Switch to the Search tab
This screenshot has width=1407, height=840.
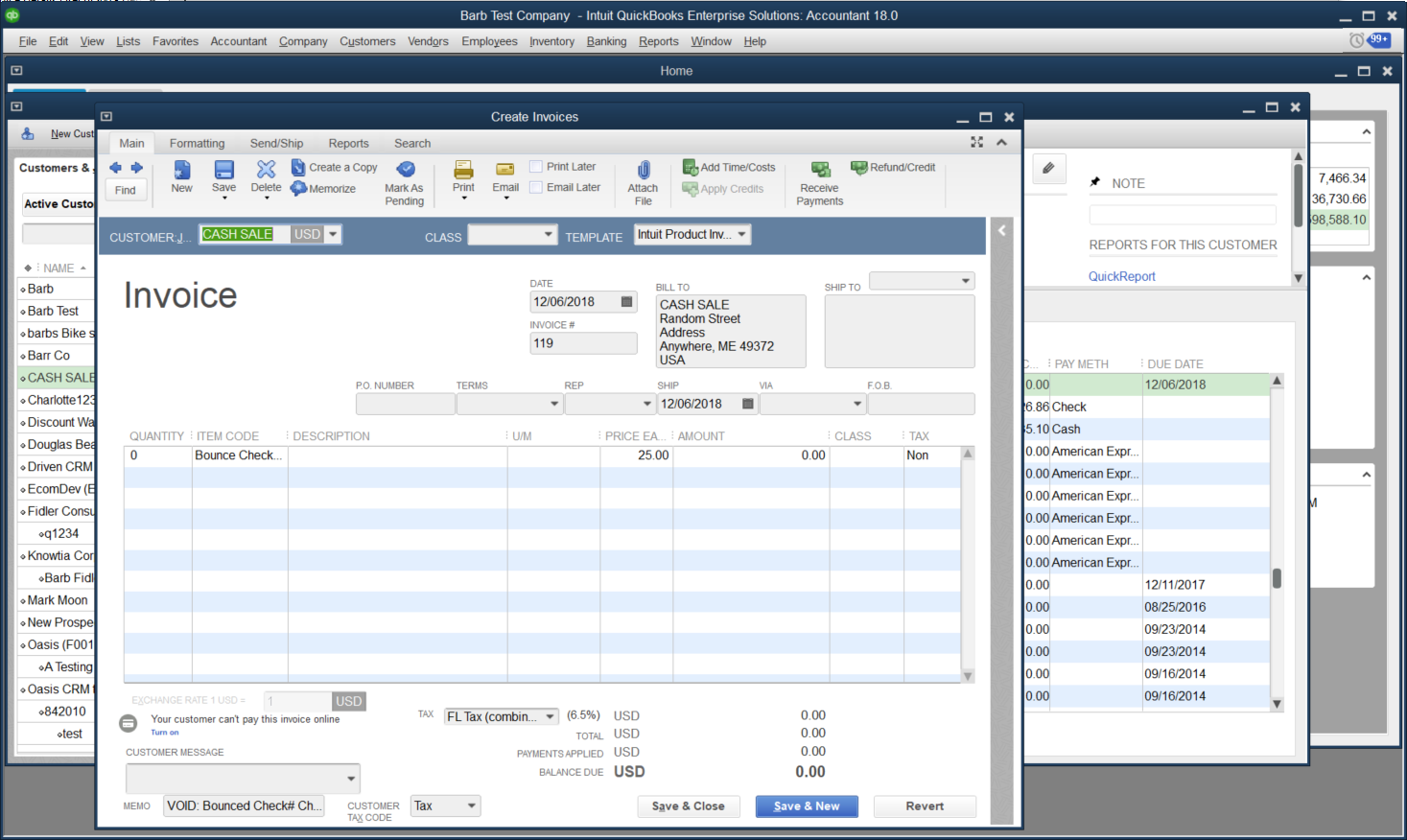pos(412,143)
